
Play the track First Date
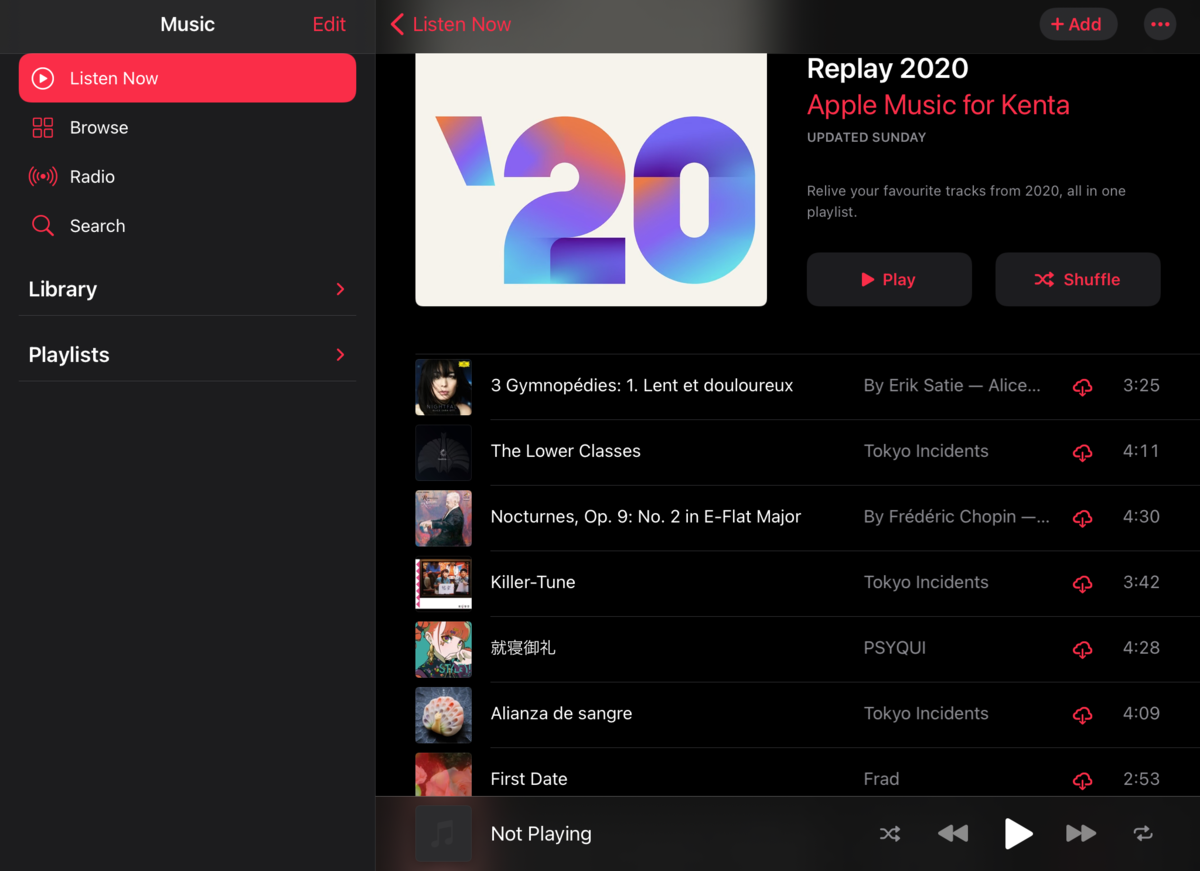[529, 779]
